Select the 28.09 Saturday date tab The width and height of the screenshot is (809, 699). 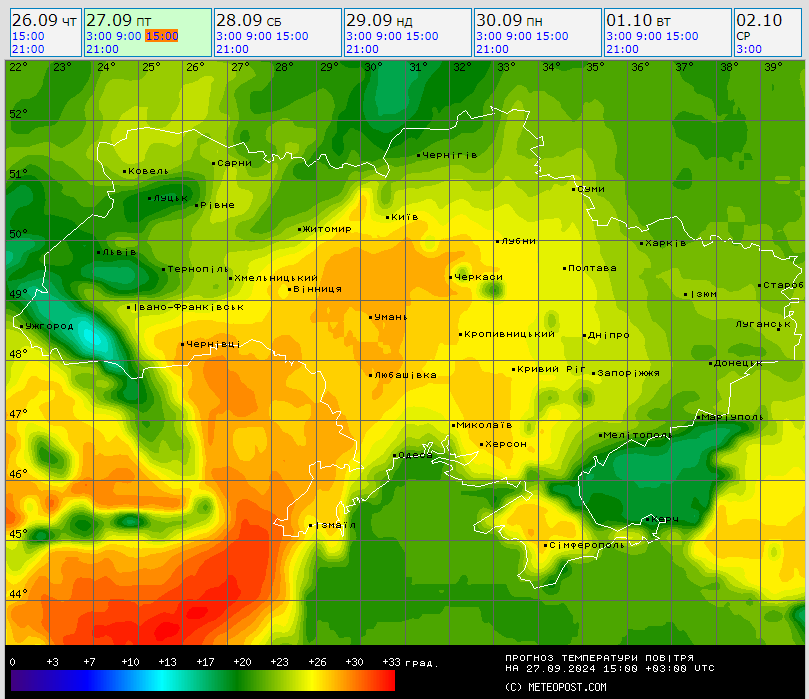tap(248, 20)
